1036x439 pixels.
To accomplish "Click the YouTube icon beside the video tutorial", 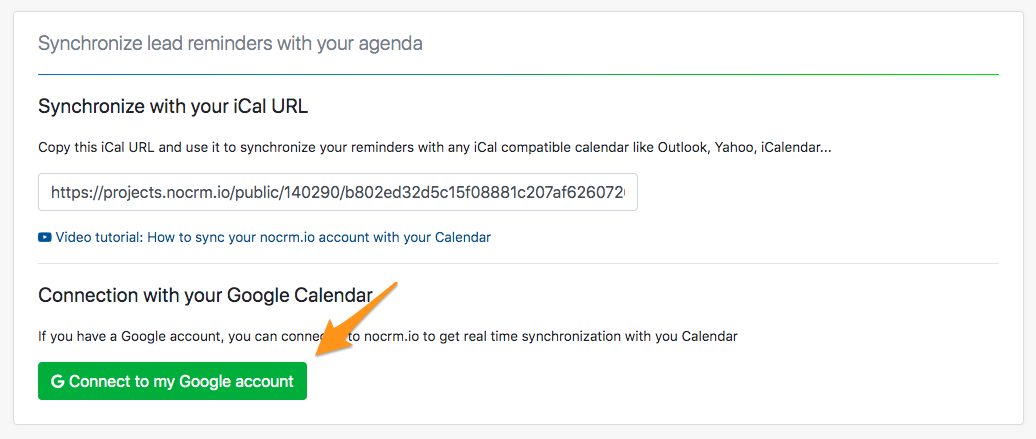I will click(x=45, y=238).
